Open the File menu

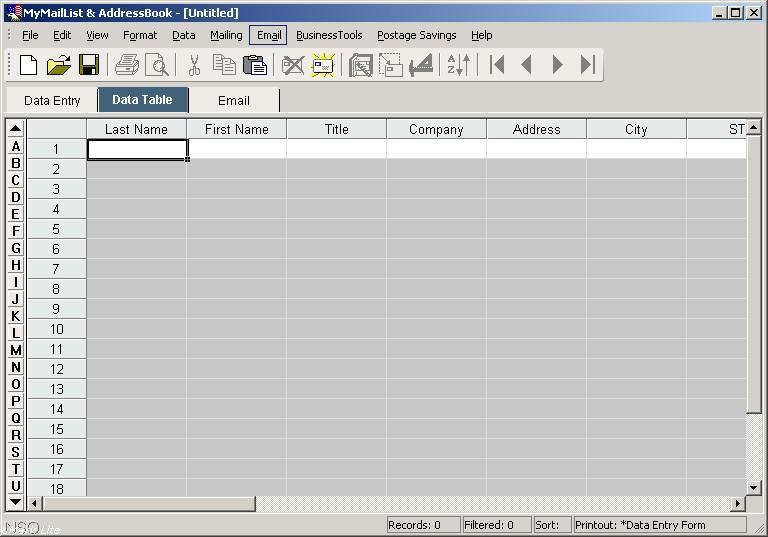pyautogui.click(x=30, y=35)
